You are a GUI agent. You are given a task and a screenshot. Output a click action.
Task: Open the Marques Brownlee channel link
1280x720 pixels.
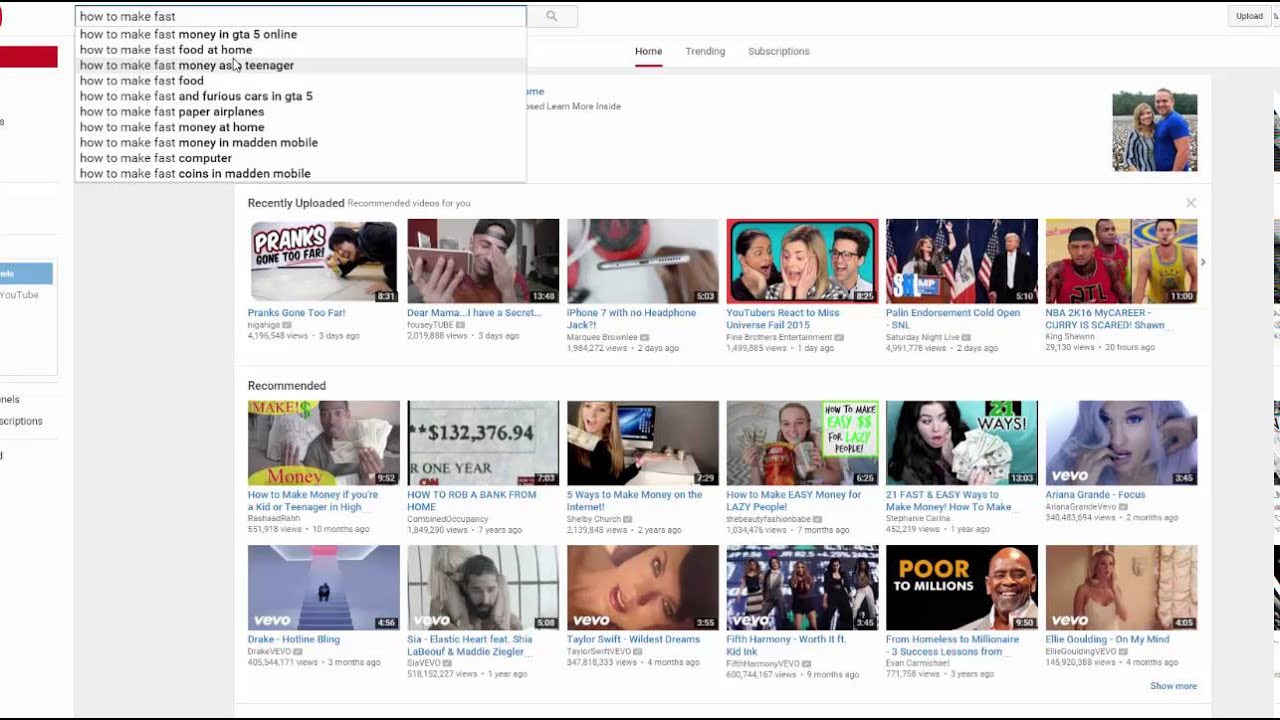tap(602, 337)
